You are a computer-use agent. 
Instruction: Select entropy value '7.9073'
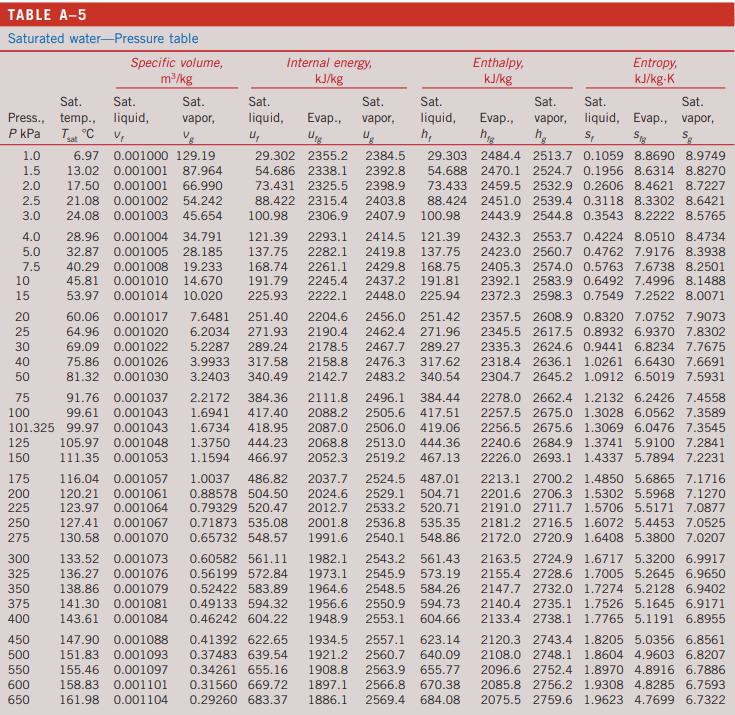(x=705, y=317)
